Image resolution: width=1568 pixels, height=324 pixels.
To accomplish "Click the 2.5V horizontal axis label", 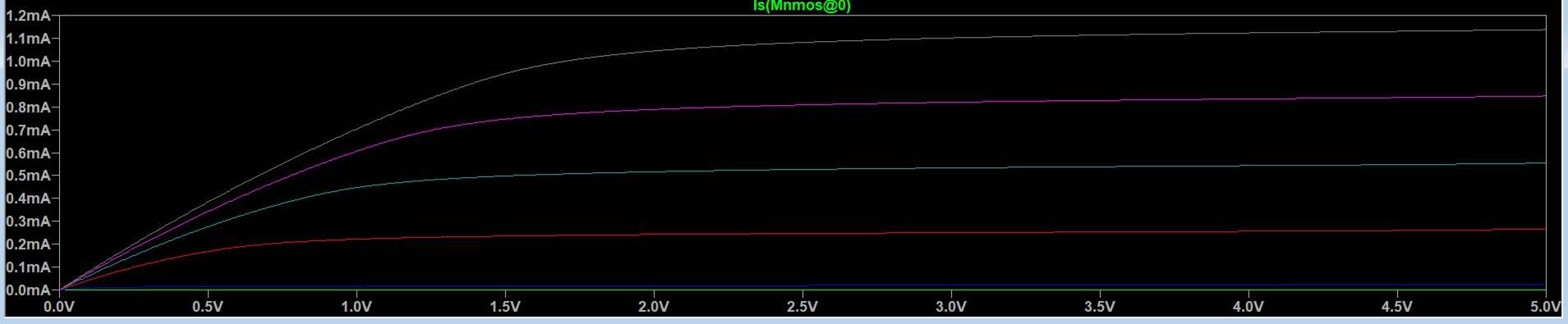I will click(802, 307).
